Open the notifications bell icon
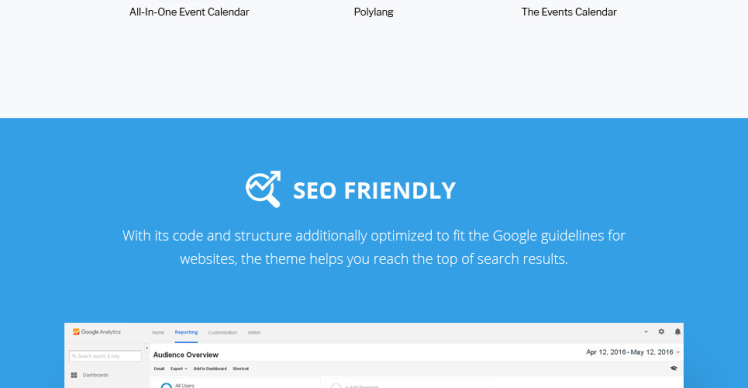This screenshot has height=388, width=748. [677, 332]
